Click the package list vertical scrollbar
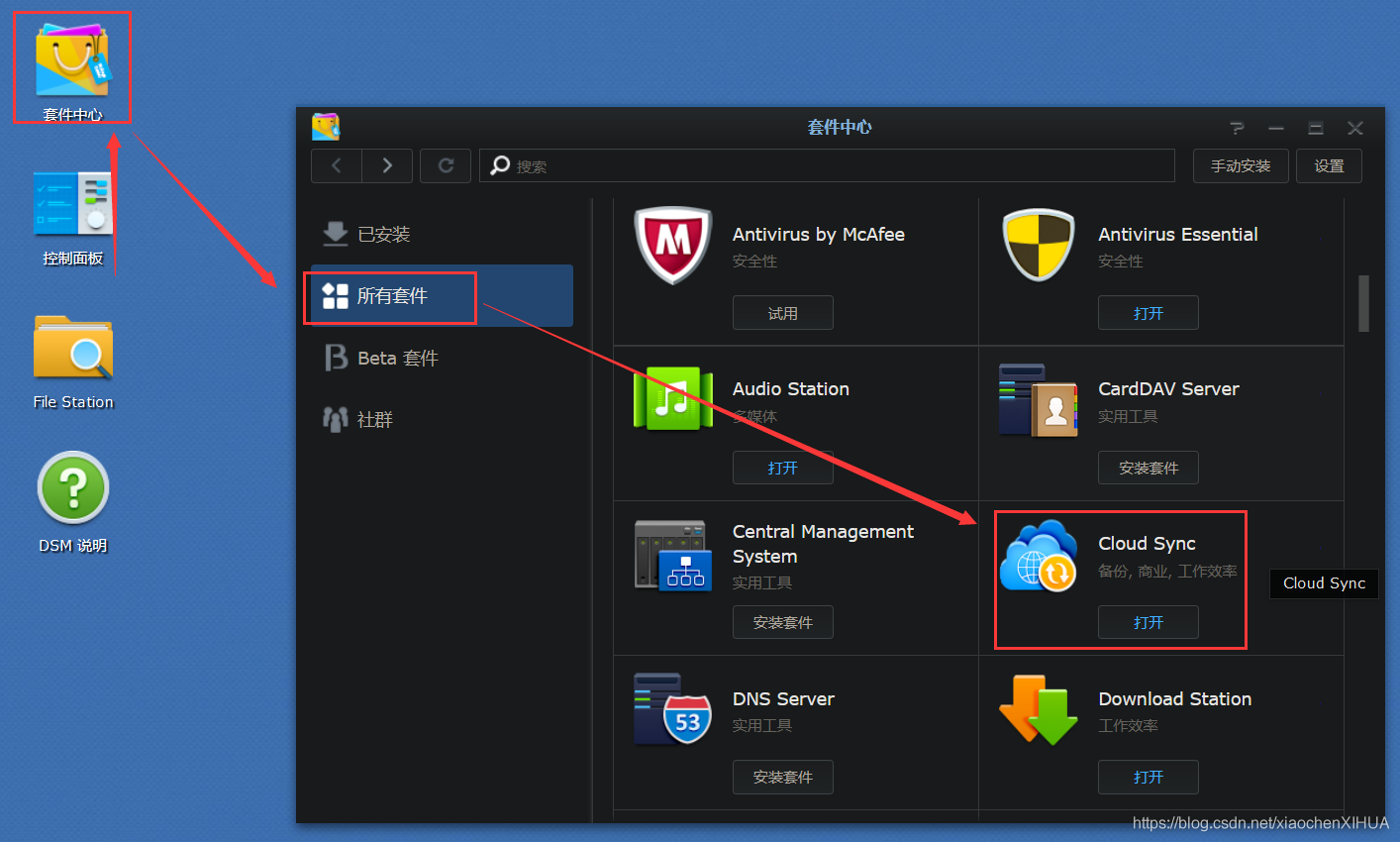Viewport: 1400px width, 842px height. (1363, 303)
